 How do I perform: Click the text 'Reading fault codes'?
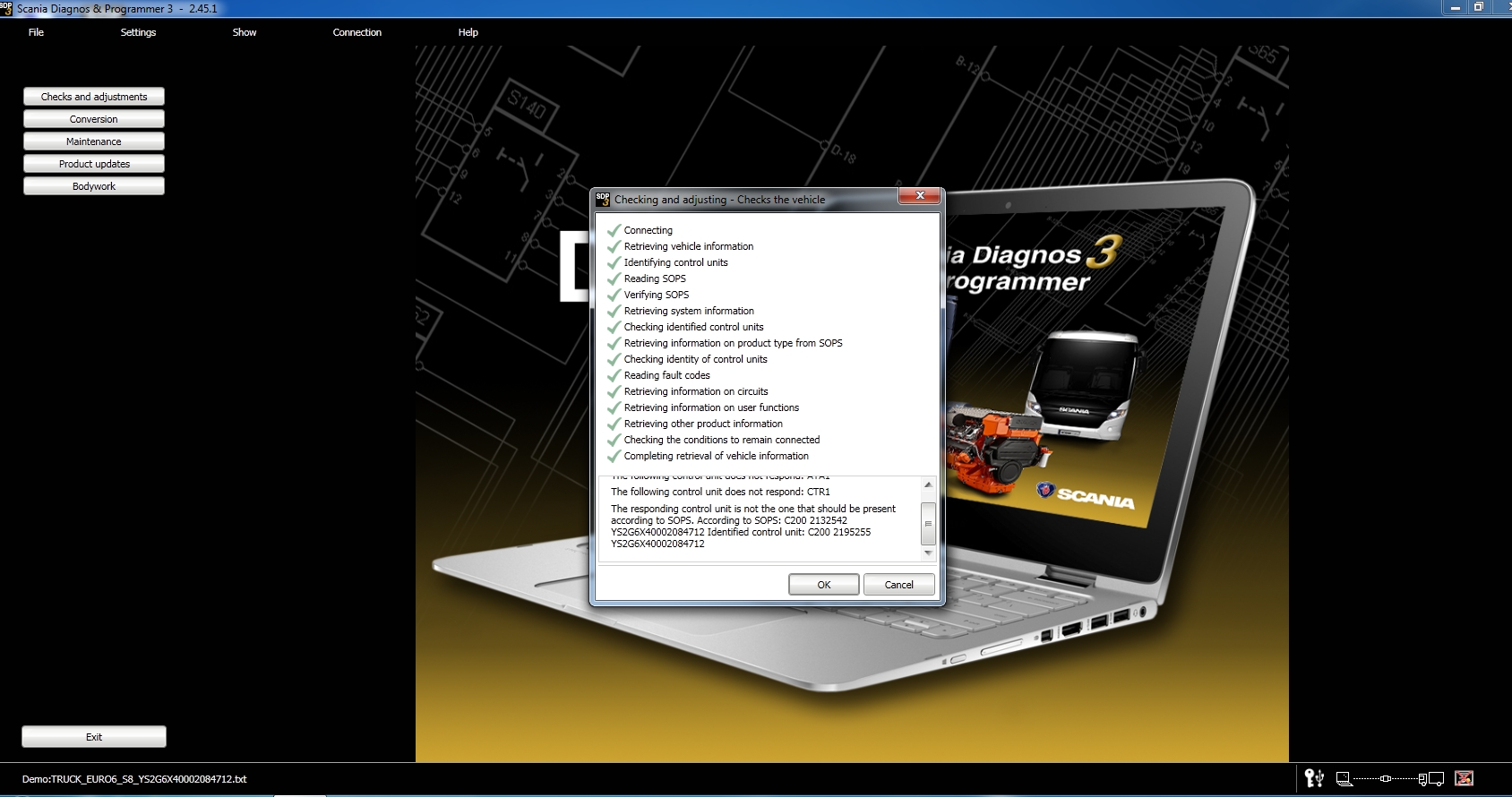pos(667,375)
